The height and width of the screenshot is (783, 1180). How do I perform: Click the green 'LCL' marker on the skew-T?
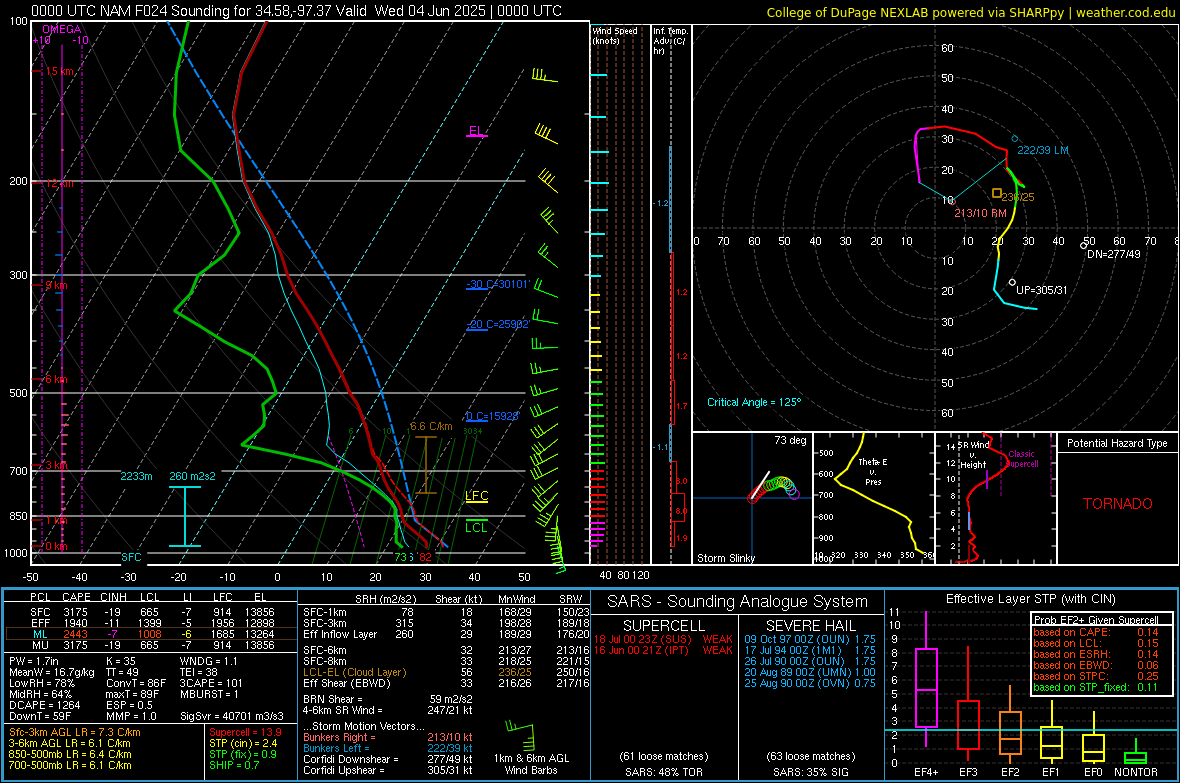click(x=476, y=527)
